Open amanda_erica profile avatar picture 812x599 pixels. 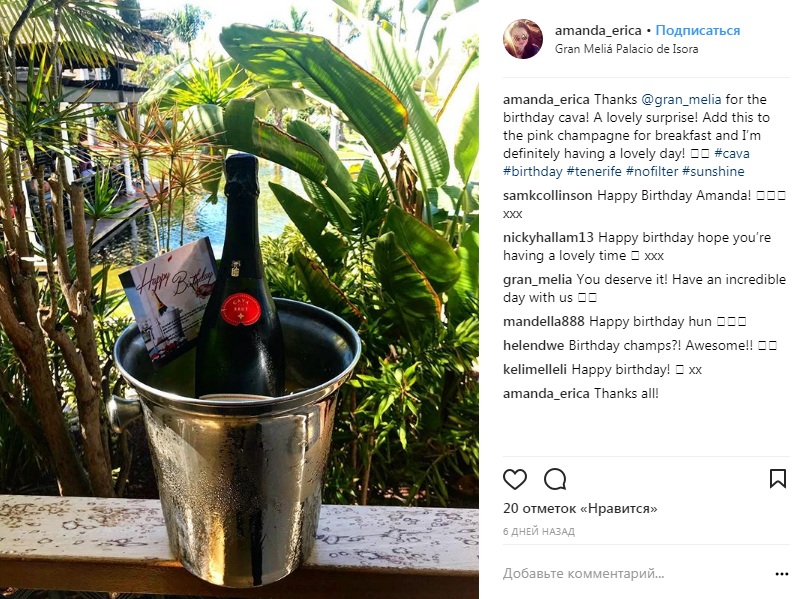tap(523, 39)
